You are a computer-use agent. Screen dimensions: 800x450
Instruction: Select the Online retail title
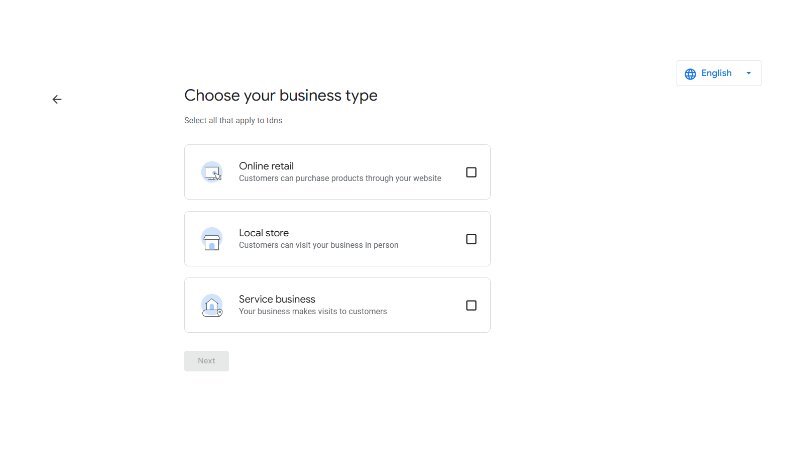click(266, 166)
